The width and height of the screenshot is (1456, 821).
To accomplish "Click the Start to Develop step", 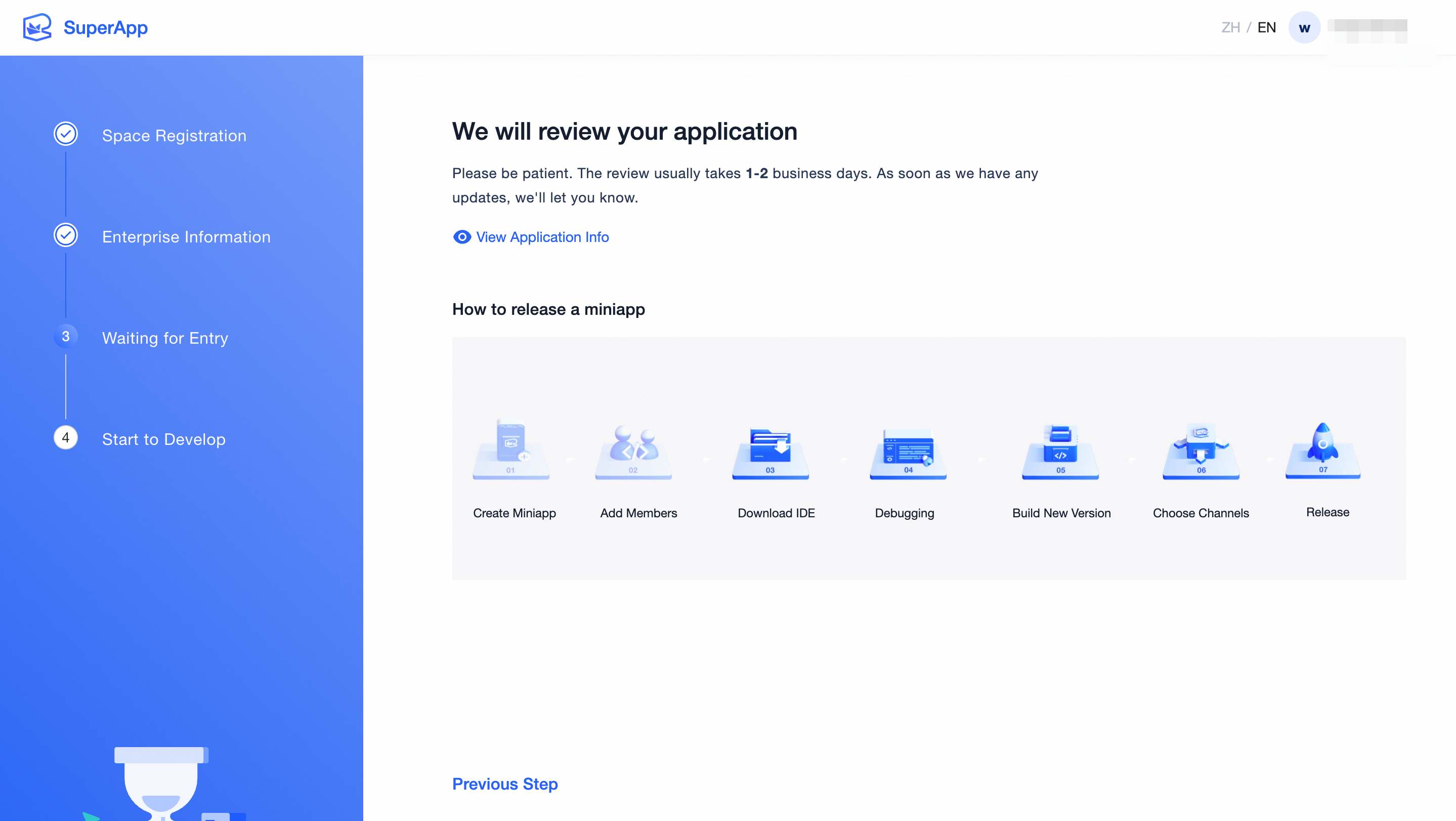I will [x=163, y=439].
